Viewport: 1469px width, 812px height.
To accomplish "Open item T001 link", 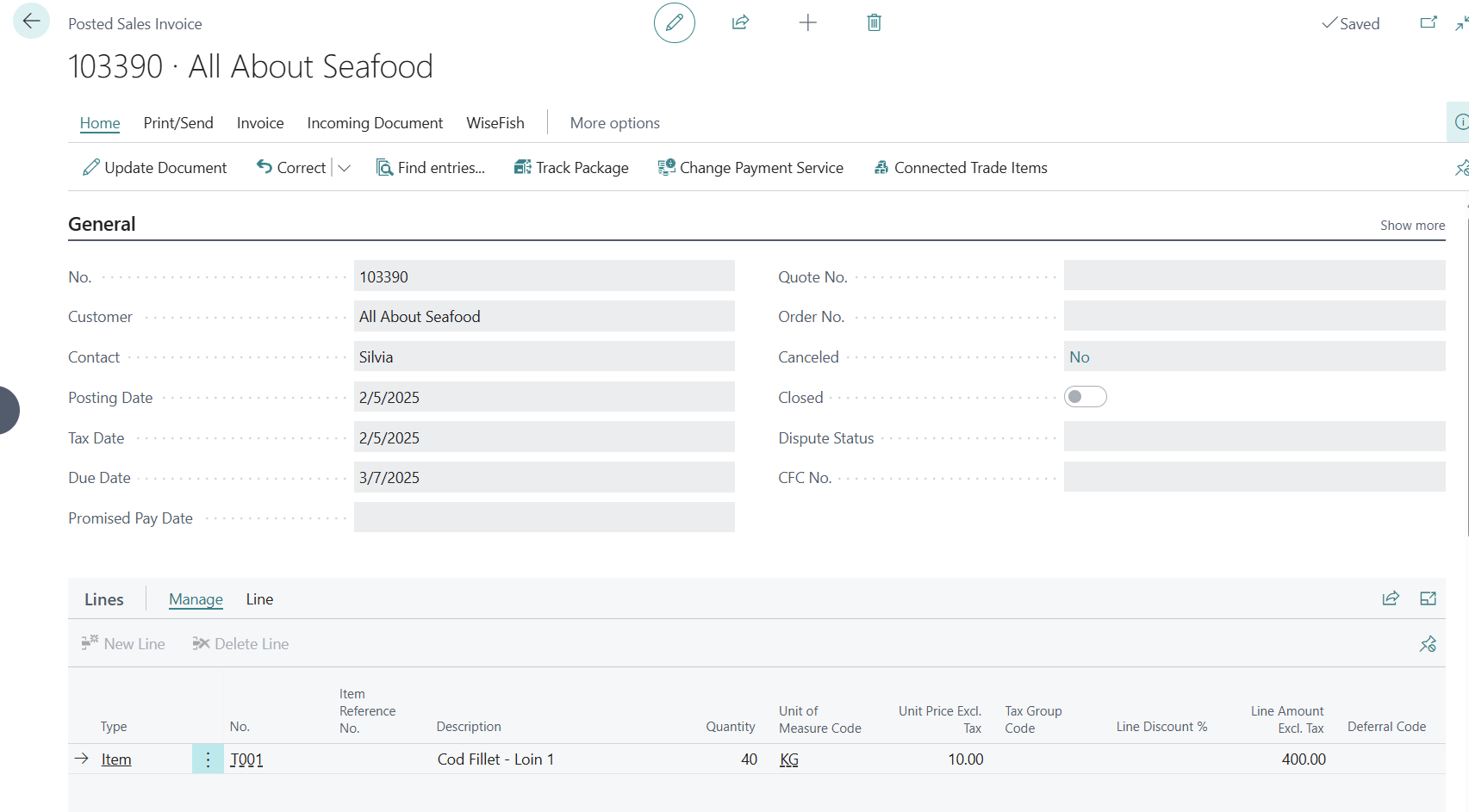I will [246, 759].
